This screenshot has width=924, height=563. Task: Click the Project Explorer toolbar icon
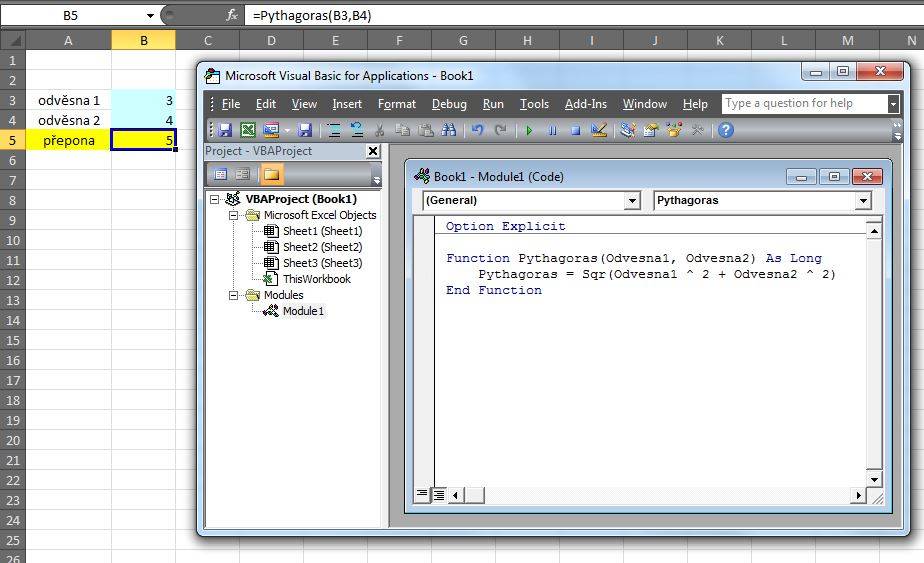[628, 130]
